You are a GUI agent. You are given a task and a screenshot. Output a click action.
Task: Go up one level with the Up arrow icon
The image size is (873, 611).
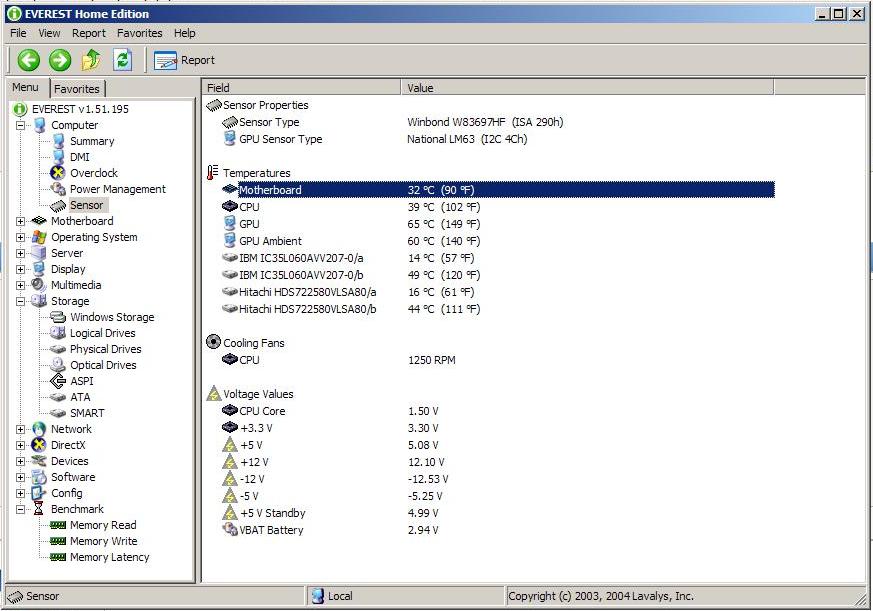point(91,60)
